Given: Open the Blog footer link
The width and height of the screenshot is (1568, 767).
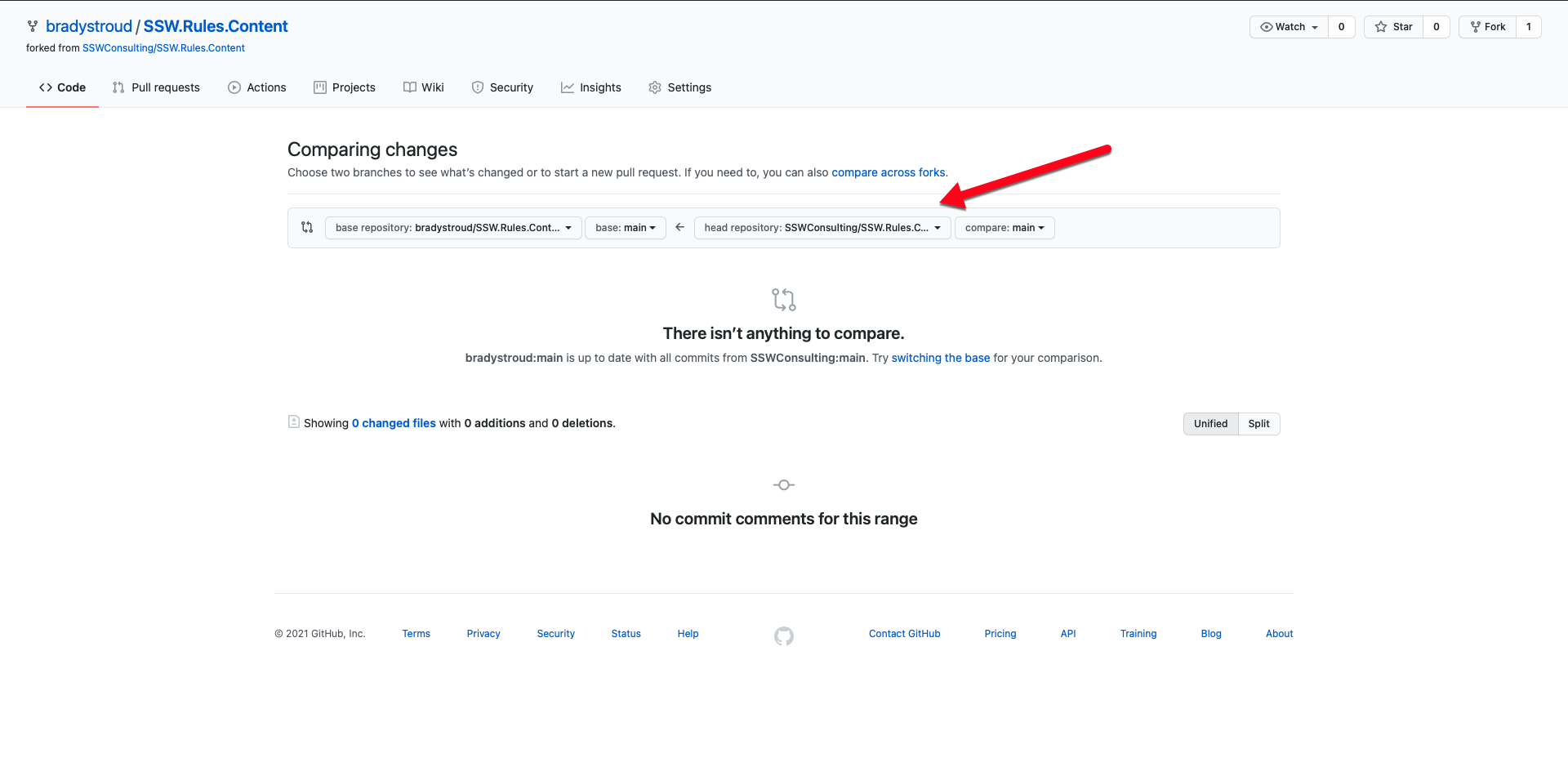Looking at the screenshot, I should tap(1211, 634).
